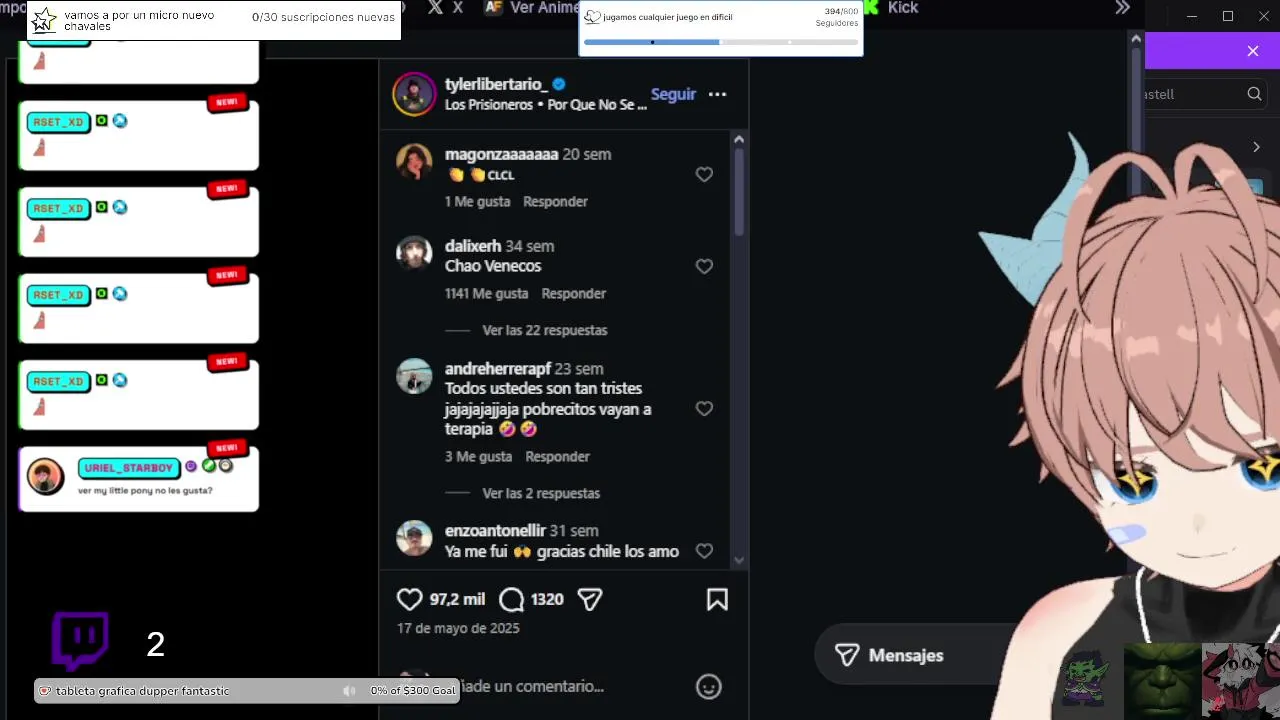This screenshot has width=1280, height=720.
Task: Open comments via speech bubble icon
Action: [x=511, y=600]
